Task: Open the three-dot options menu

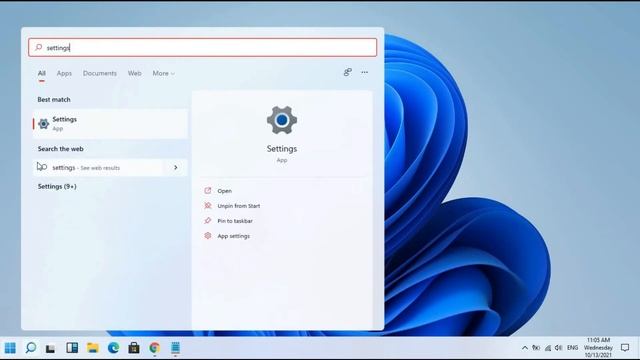Action: pyautogui.click(x=364, y=72)
